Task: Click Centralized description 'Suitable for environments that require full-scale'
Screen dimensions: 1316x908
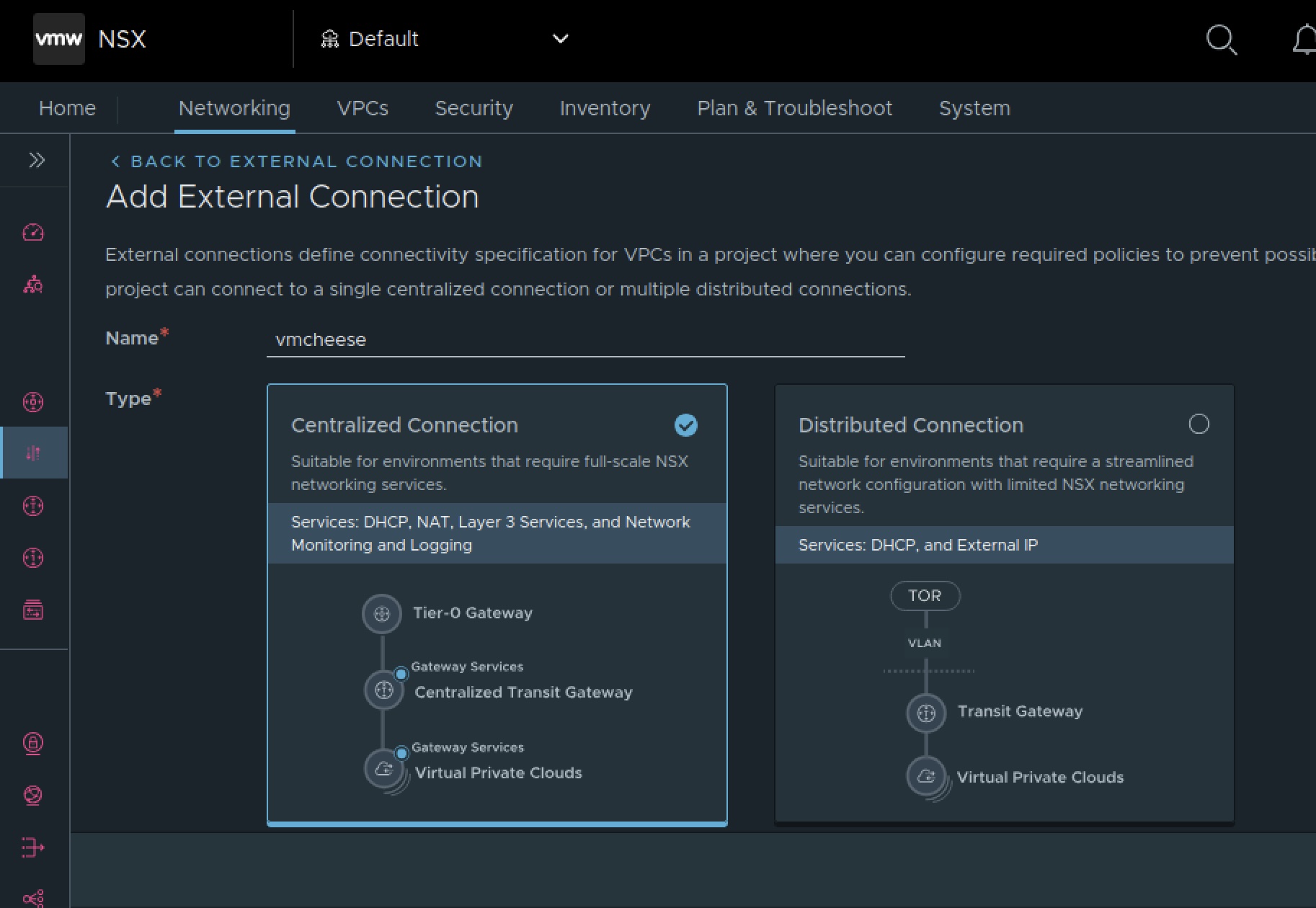Action: pos(489,473)
